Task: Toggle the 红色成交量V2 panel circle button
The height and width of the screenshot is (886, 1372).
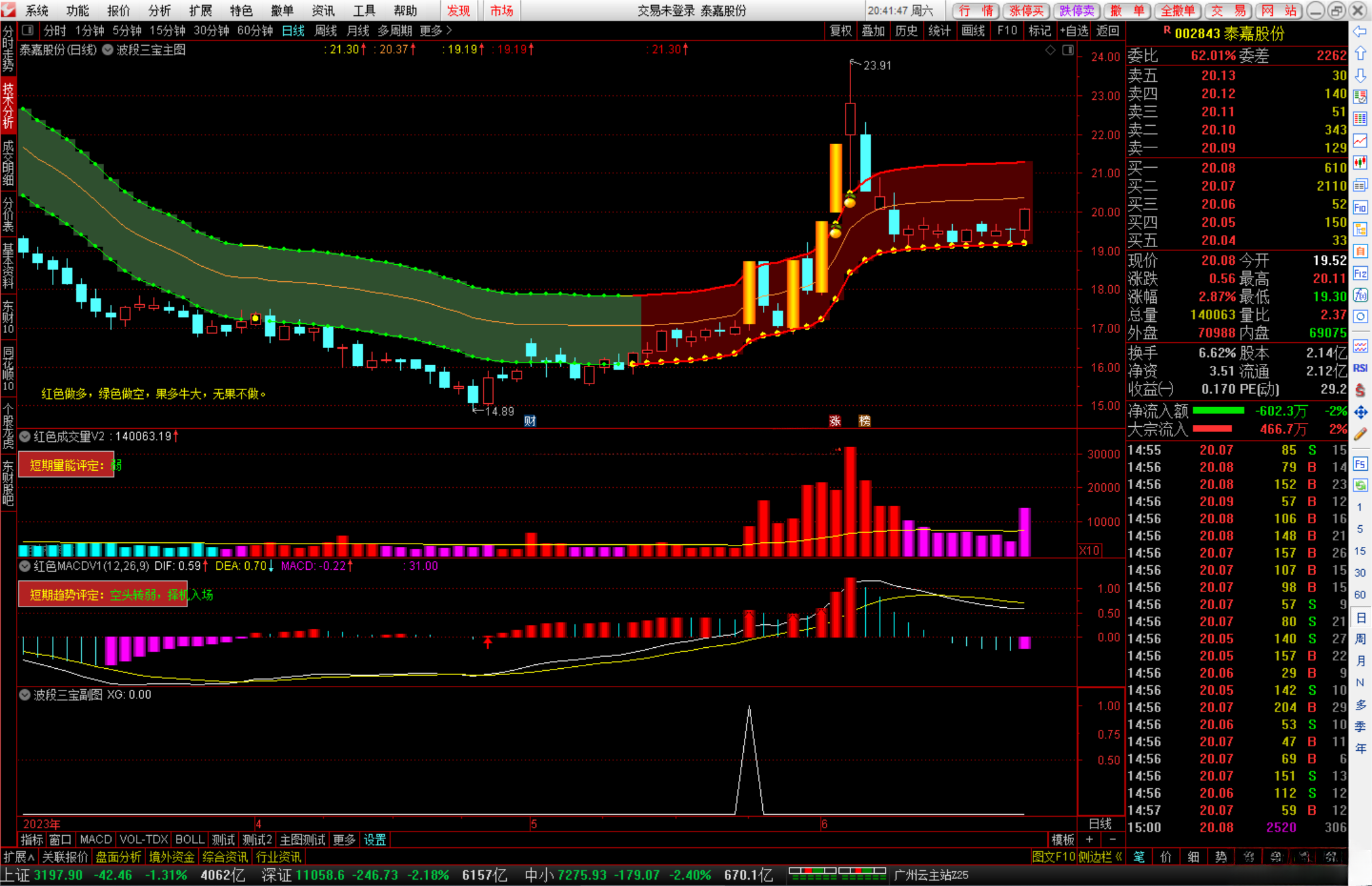Action: point(25,436)
